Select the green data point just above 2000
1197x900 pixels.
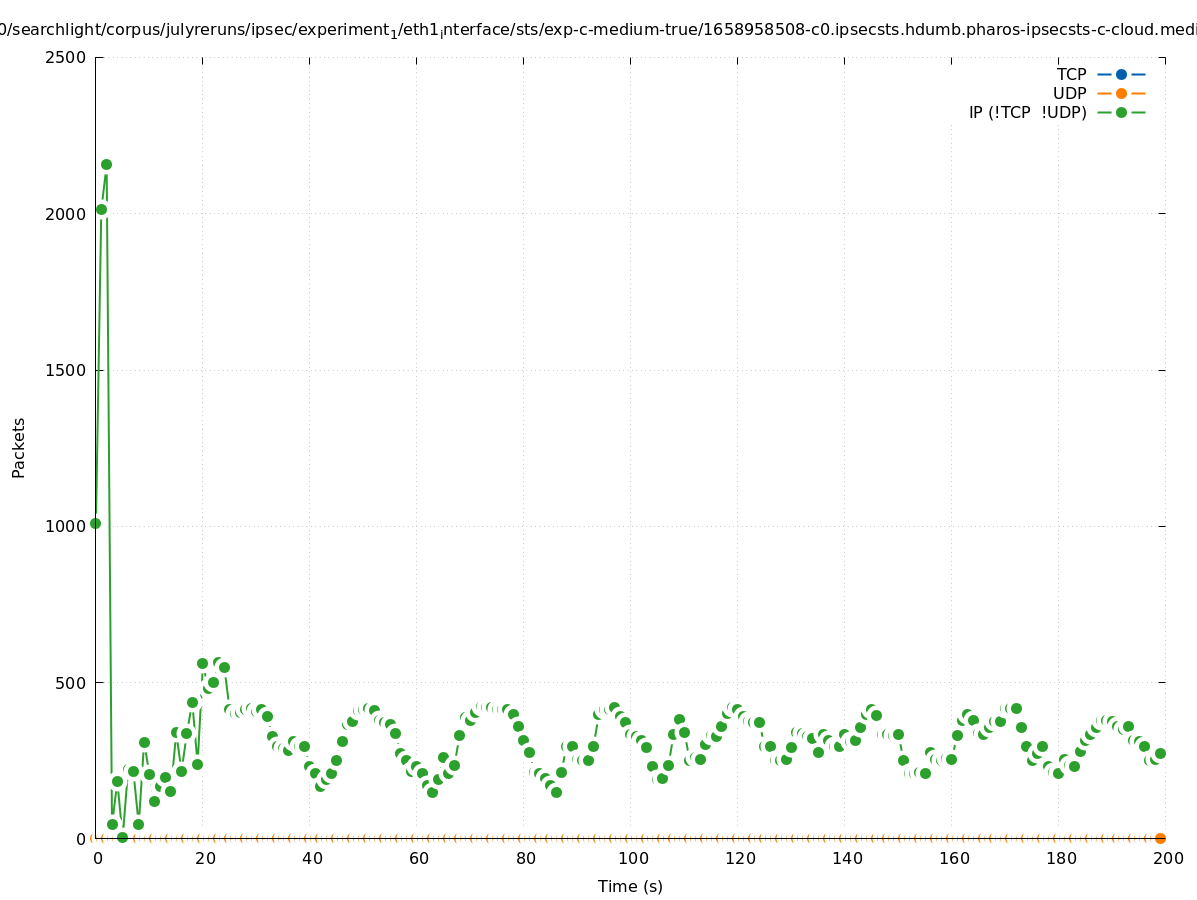(x=101, y=209)
